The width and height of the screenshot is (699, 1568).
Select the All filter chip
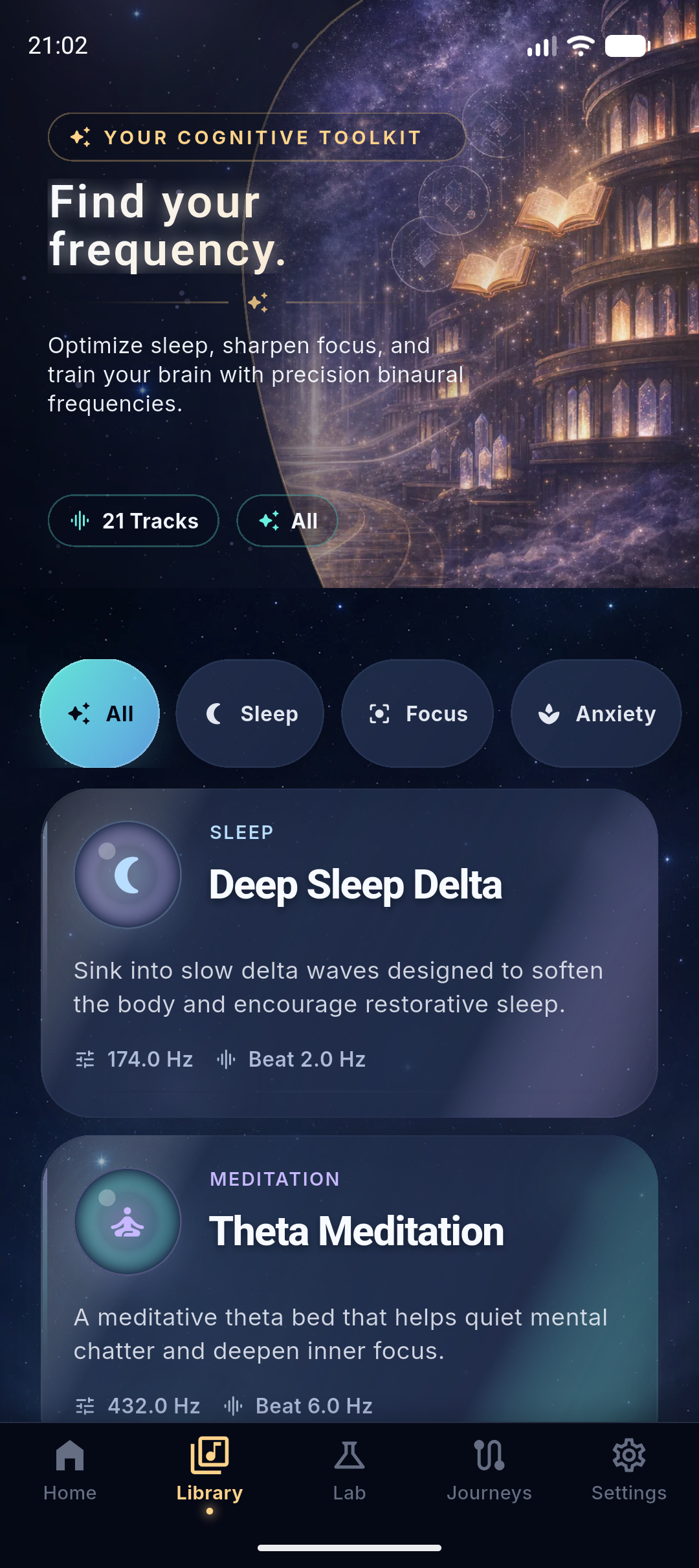click(100, 713)
